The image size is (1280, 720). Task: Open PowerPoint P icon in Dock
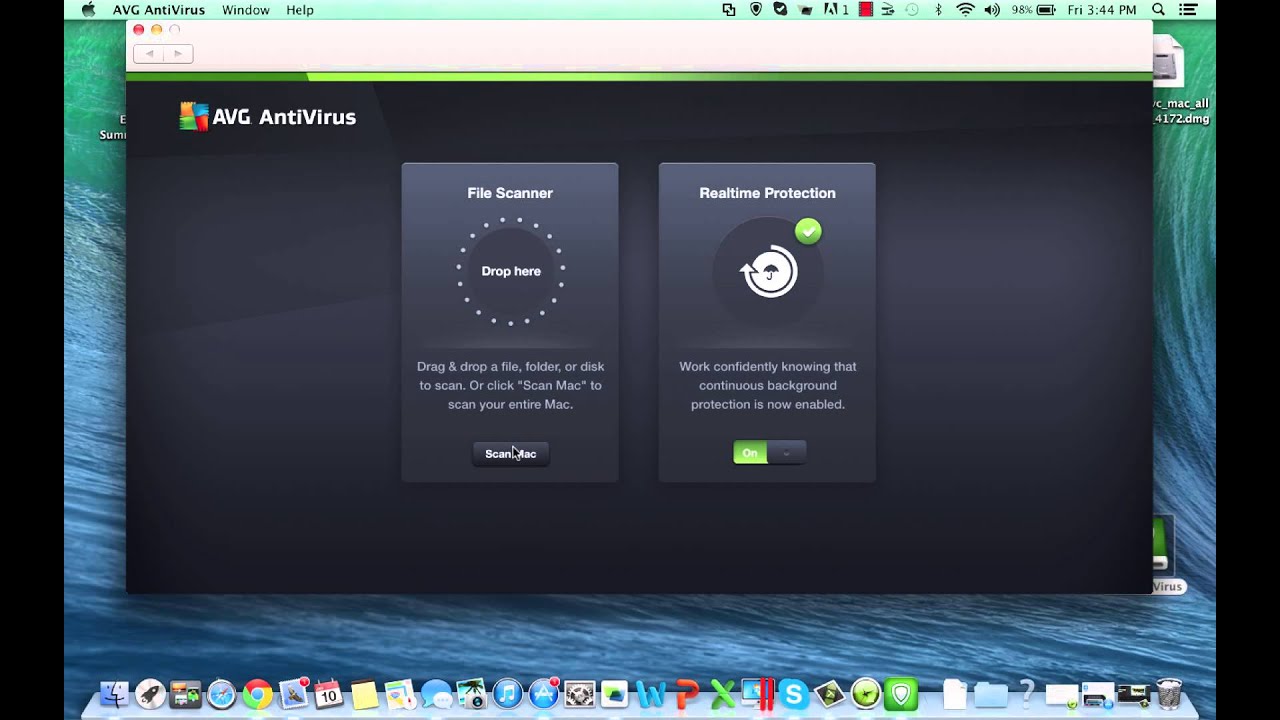click(x=686, y=694)
